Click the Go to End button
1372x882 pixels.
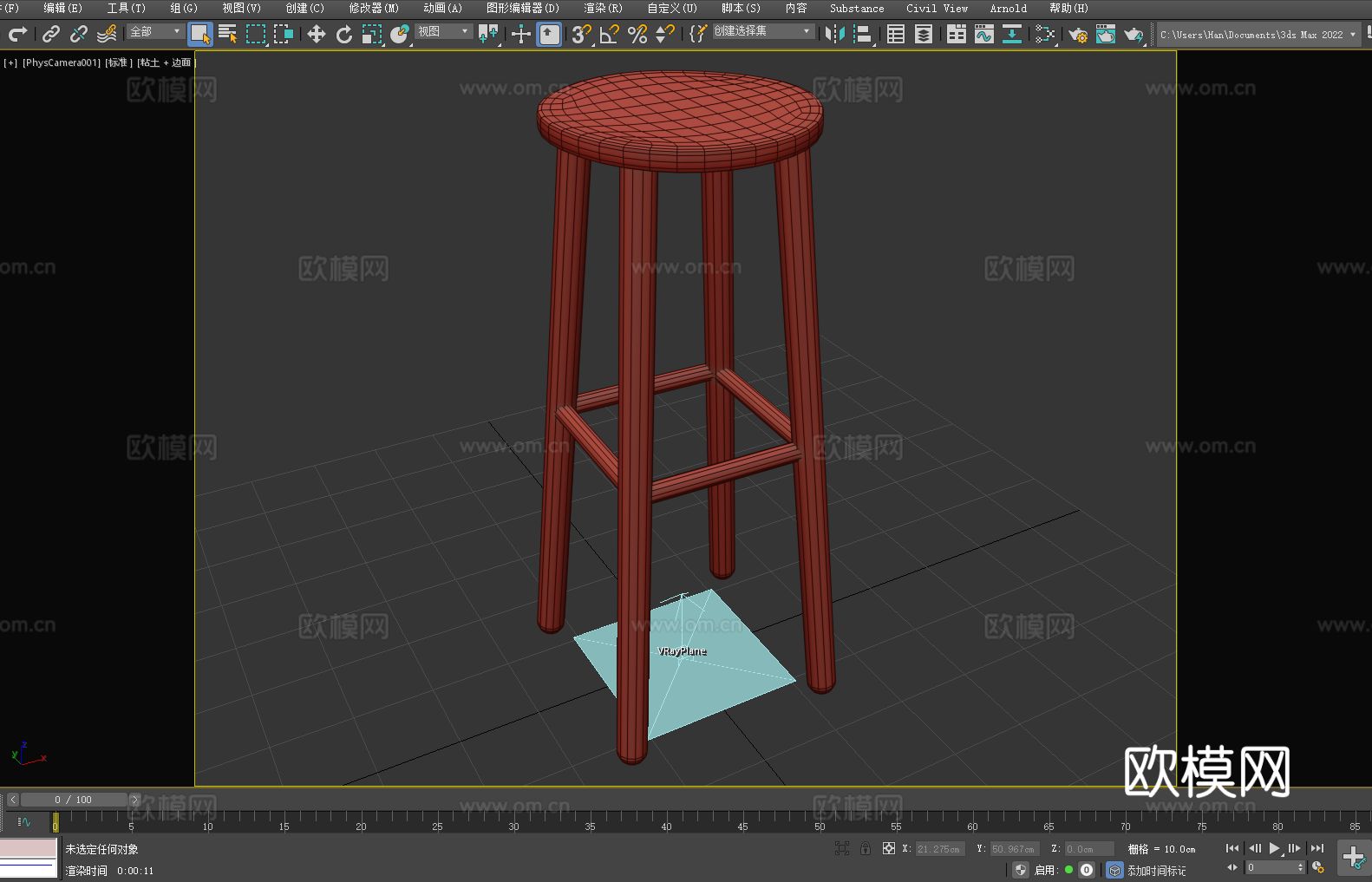[1317, 848]
